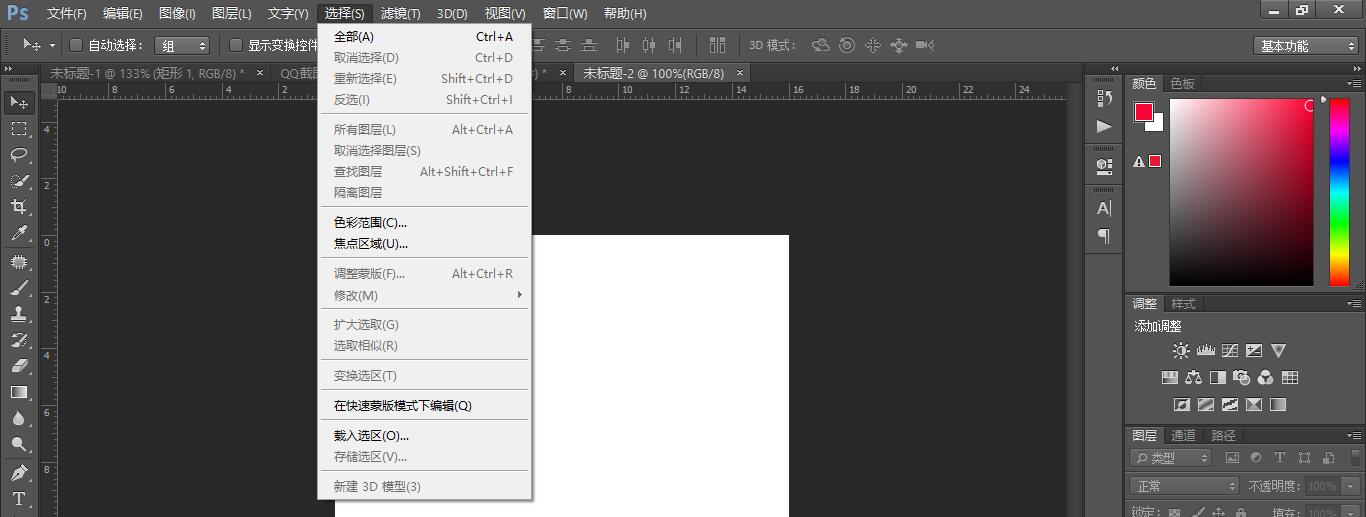Viewport: 1366px width, 517px height.
Task: Select the Horizontal Type tool
Action: [19, 498]
